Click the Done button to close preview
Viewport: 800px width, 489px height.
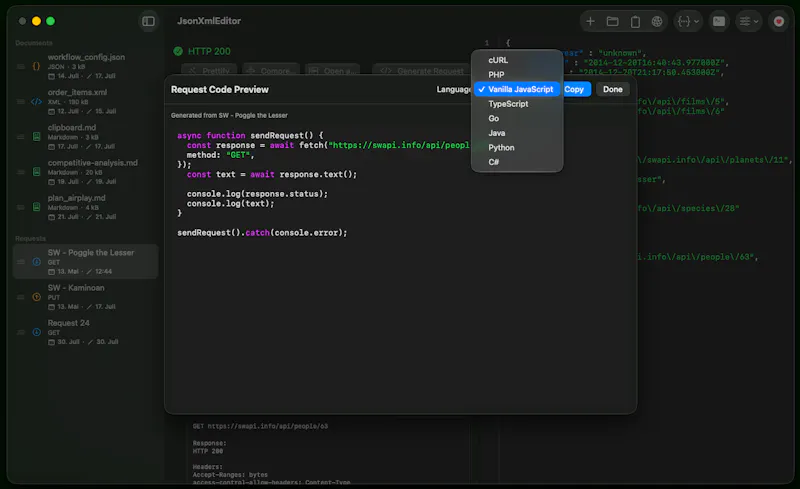[x=613, y=89]
